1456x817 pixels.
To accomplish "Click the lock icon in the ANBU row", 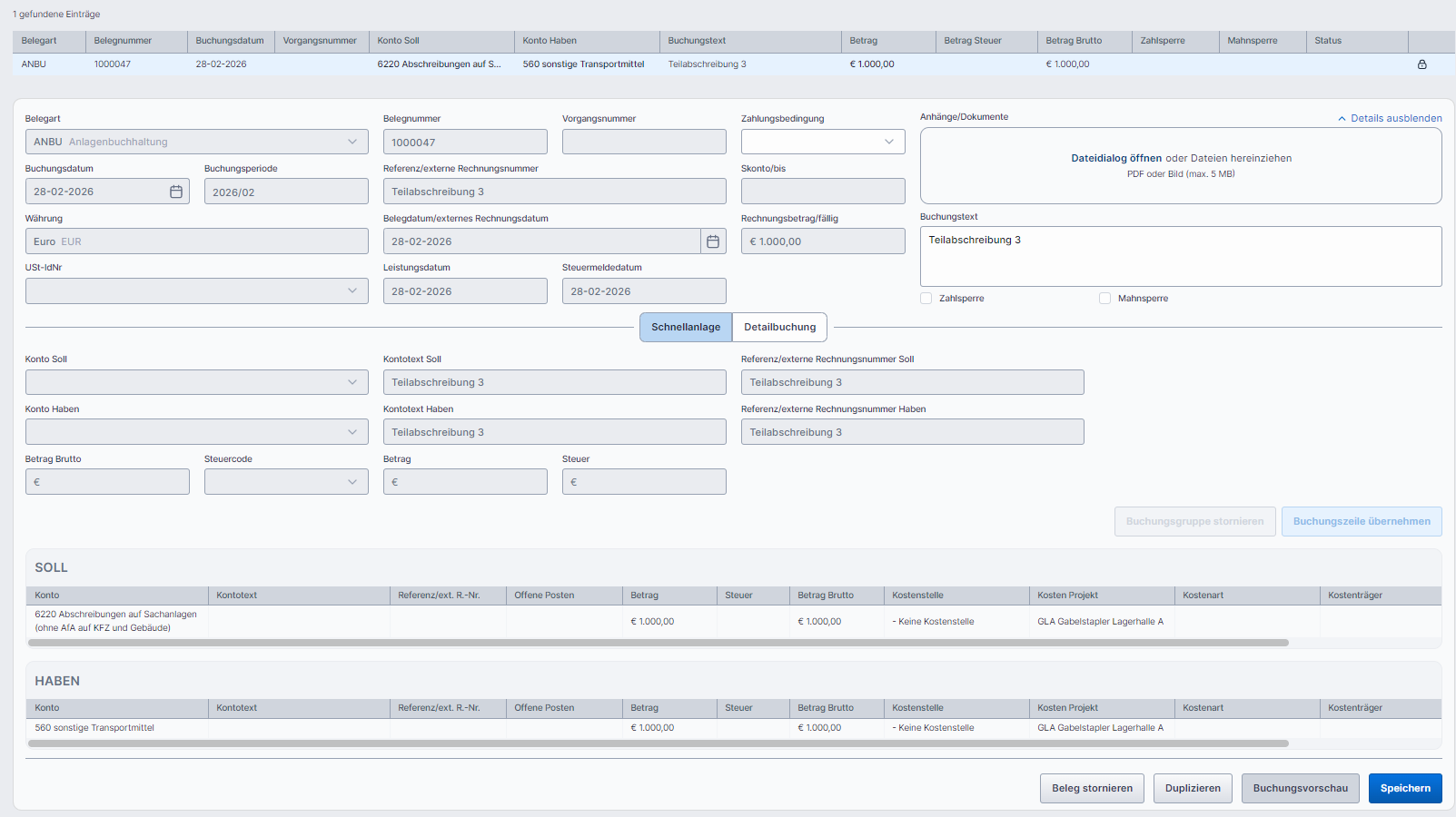I will tap(1421, 64).
